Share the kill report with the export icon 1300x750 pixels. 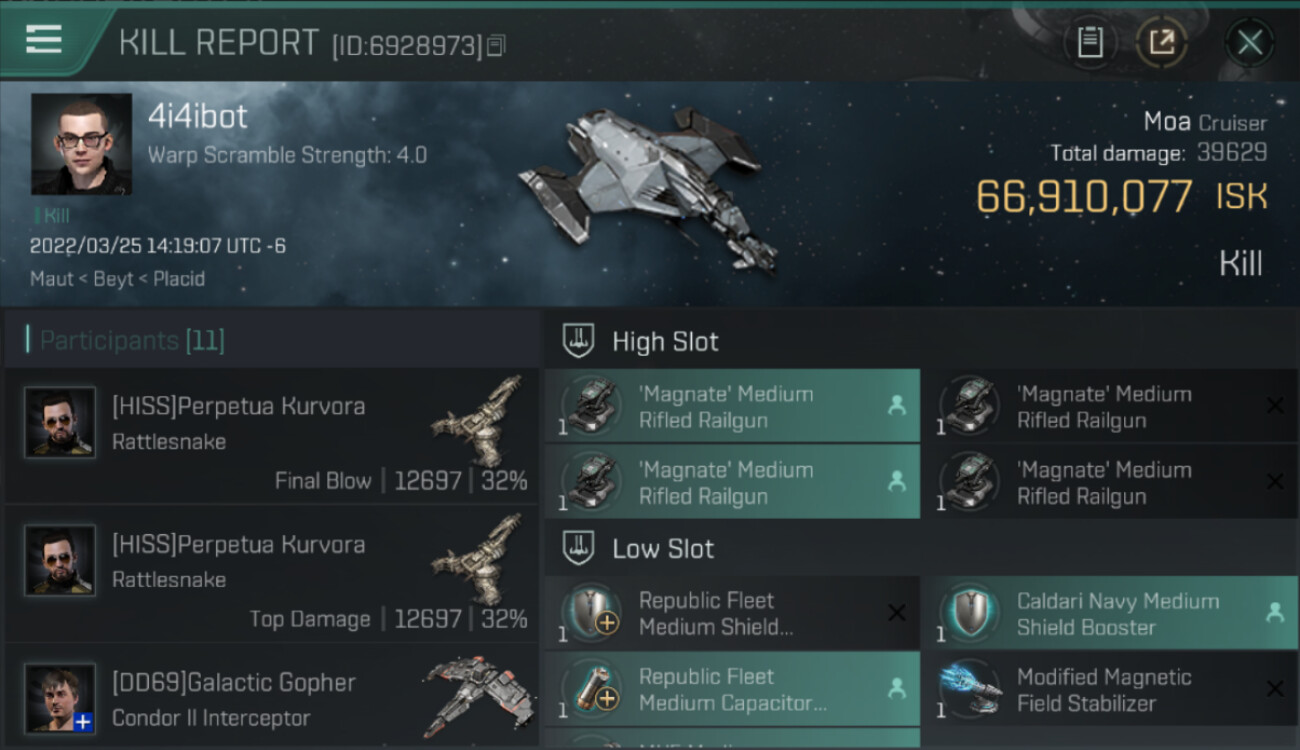1161,42
